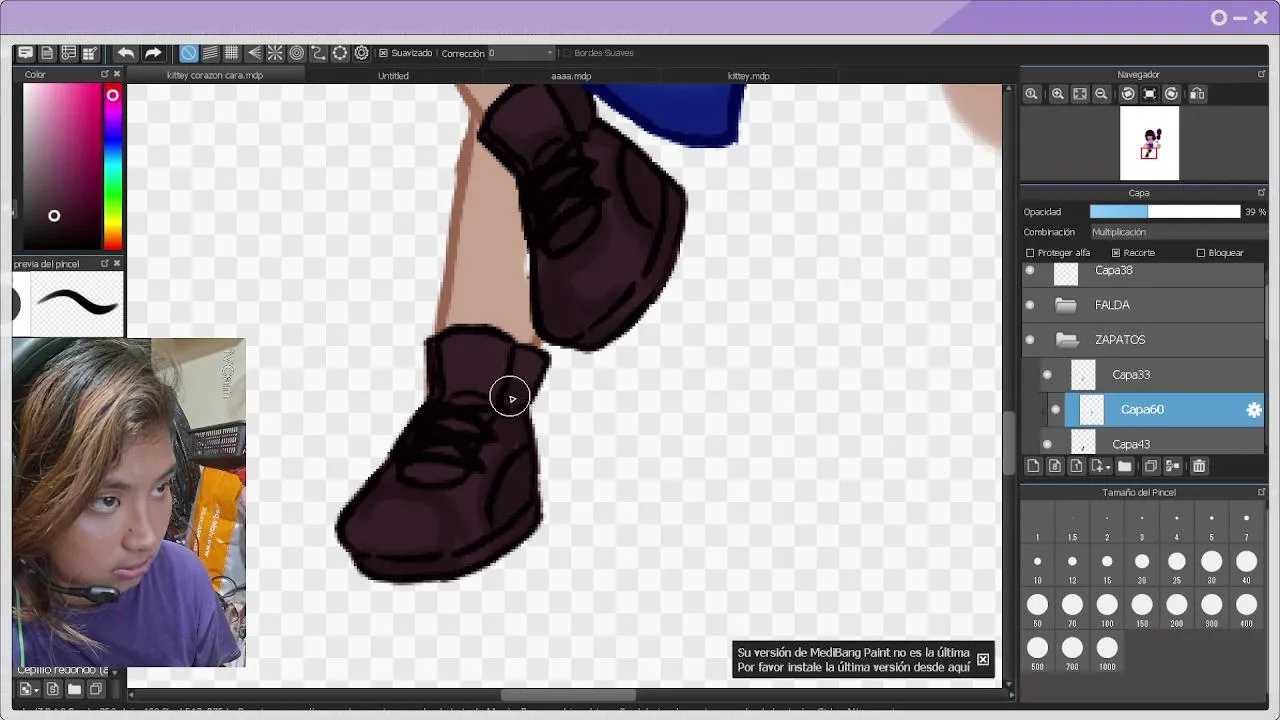Screen dimensions: 1280x720
Task: Expand the FALDA folder
Action: coord(1066,305)
